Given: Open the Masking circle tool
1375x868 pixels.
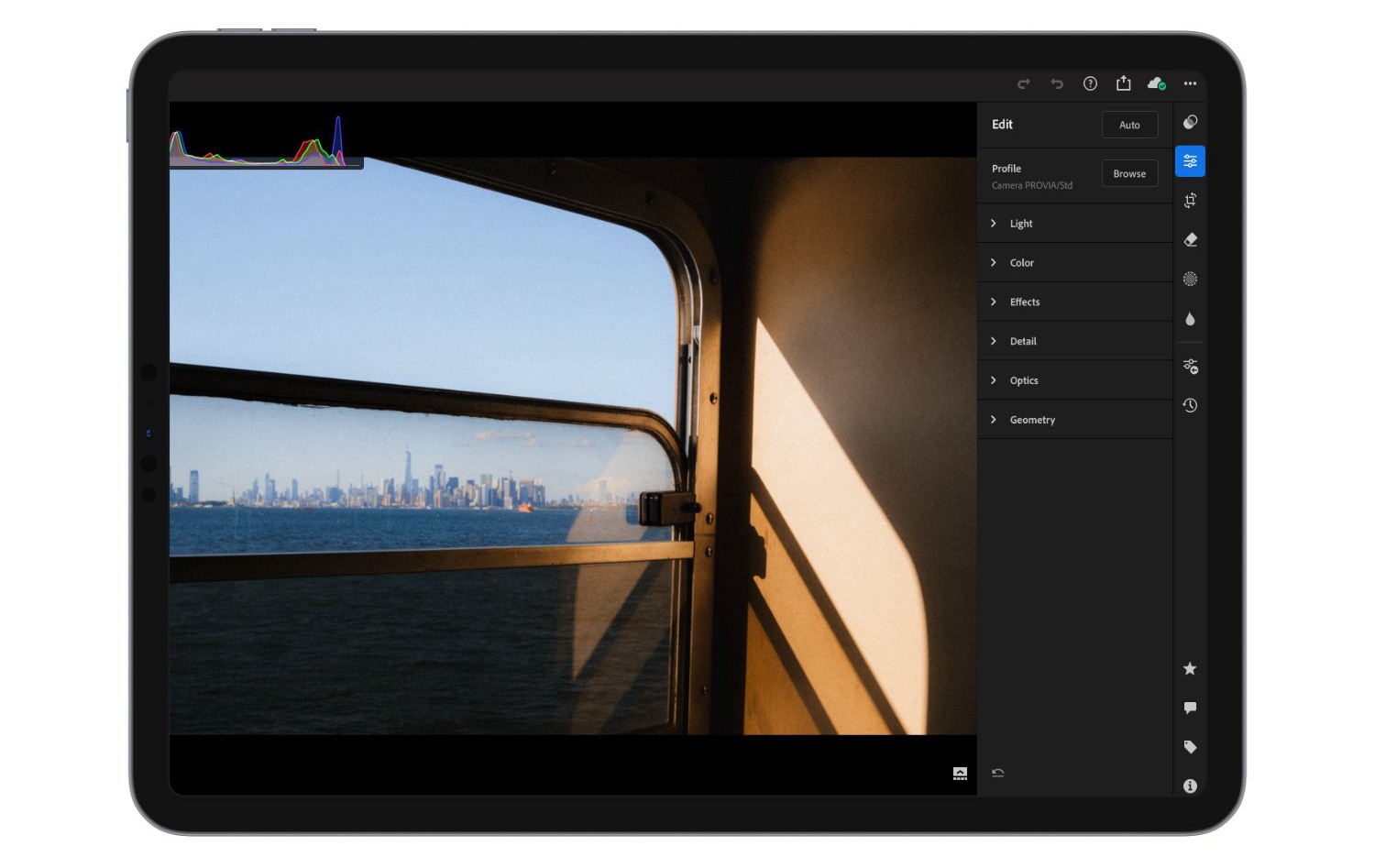Looking at the screenshot, I should pos(1190,280).
